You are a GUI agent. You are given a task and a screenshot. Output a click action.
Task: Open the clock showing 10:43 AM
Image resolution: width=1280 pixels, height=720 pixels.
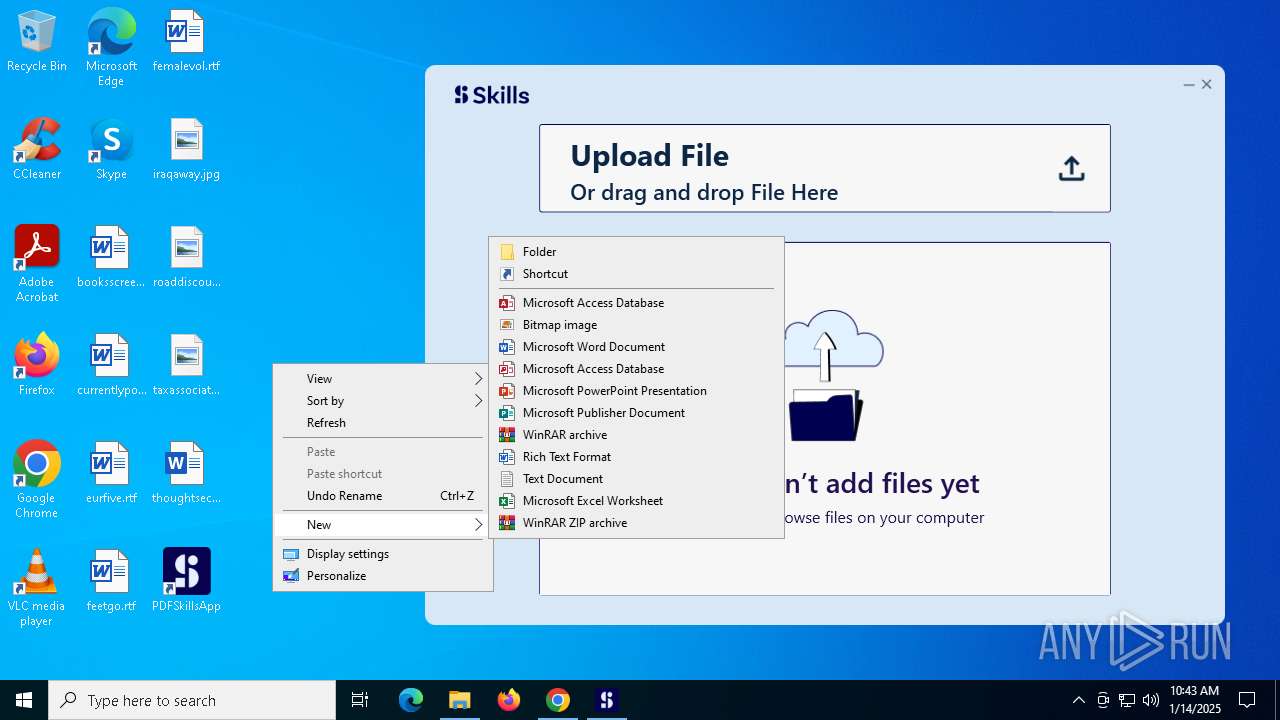[1195, 700]
